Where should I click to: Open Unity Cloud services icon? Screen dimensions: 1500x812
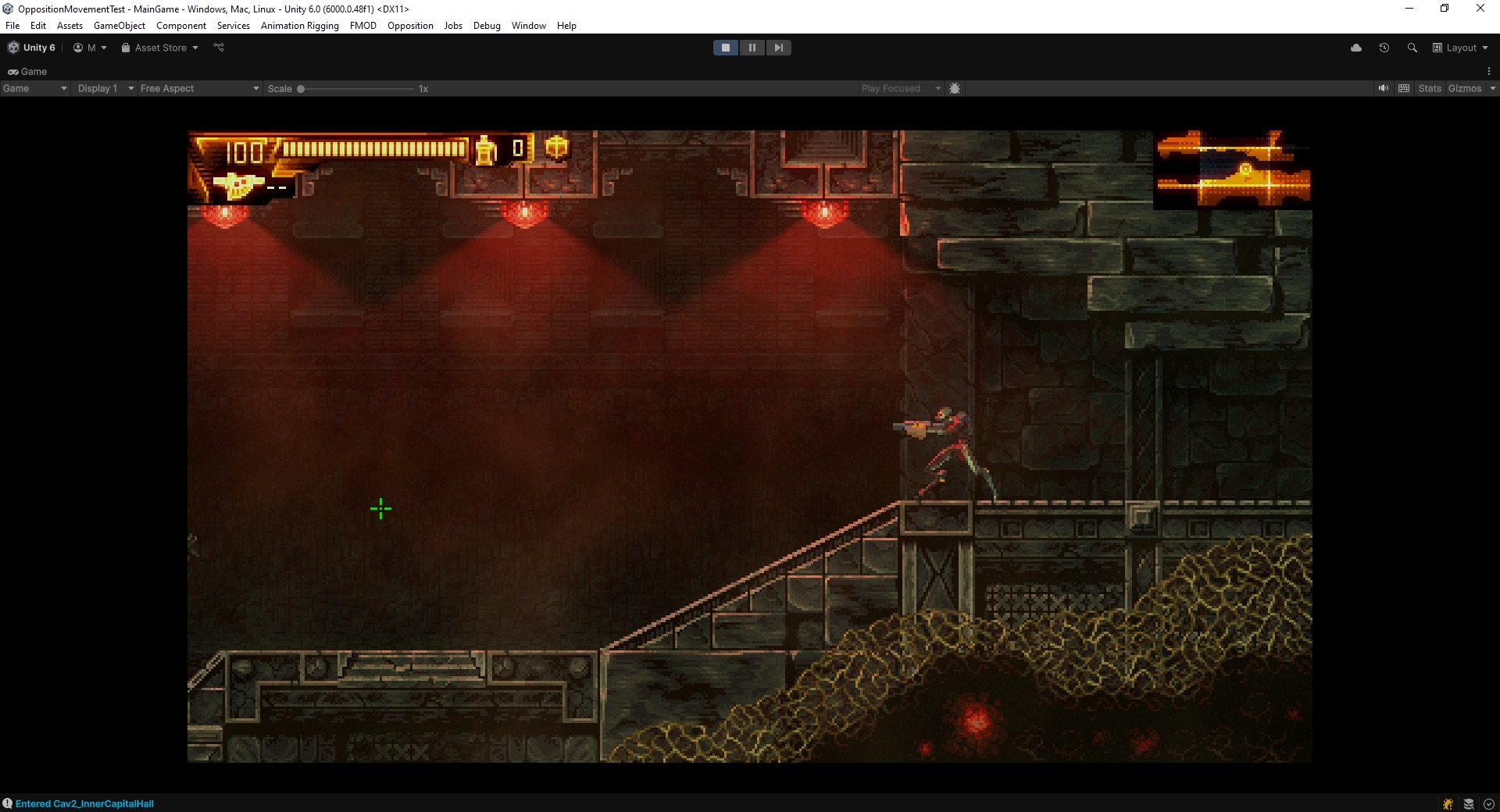click(x=1356, y=48)
